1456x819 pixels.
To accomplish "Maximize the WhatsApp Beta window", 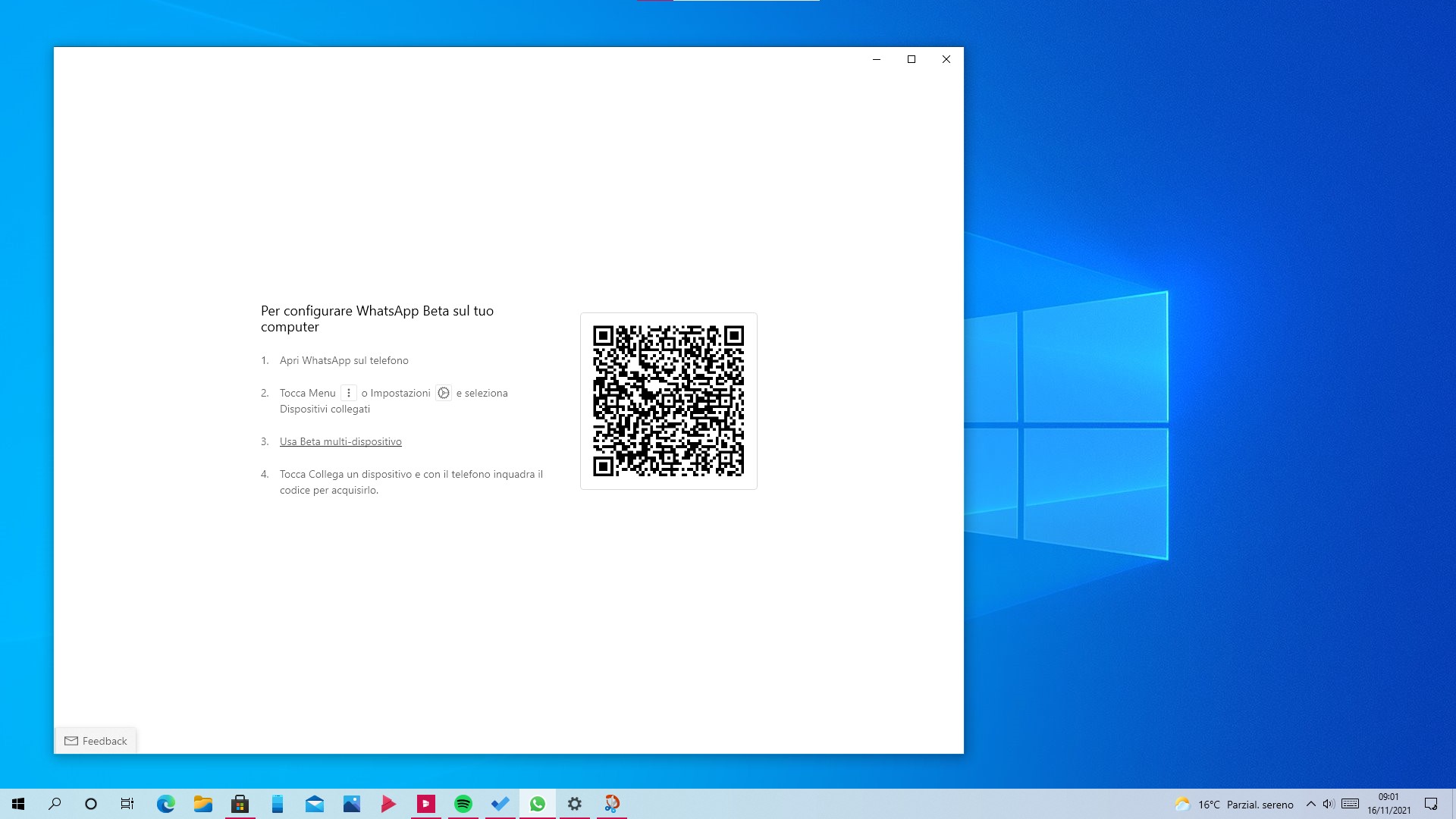I will (912, 59).
